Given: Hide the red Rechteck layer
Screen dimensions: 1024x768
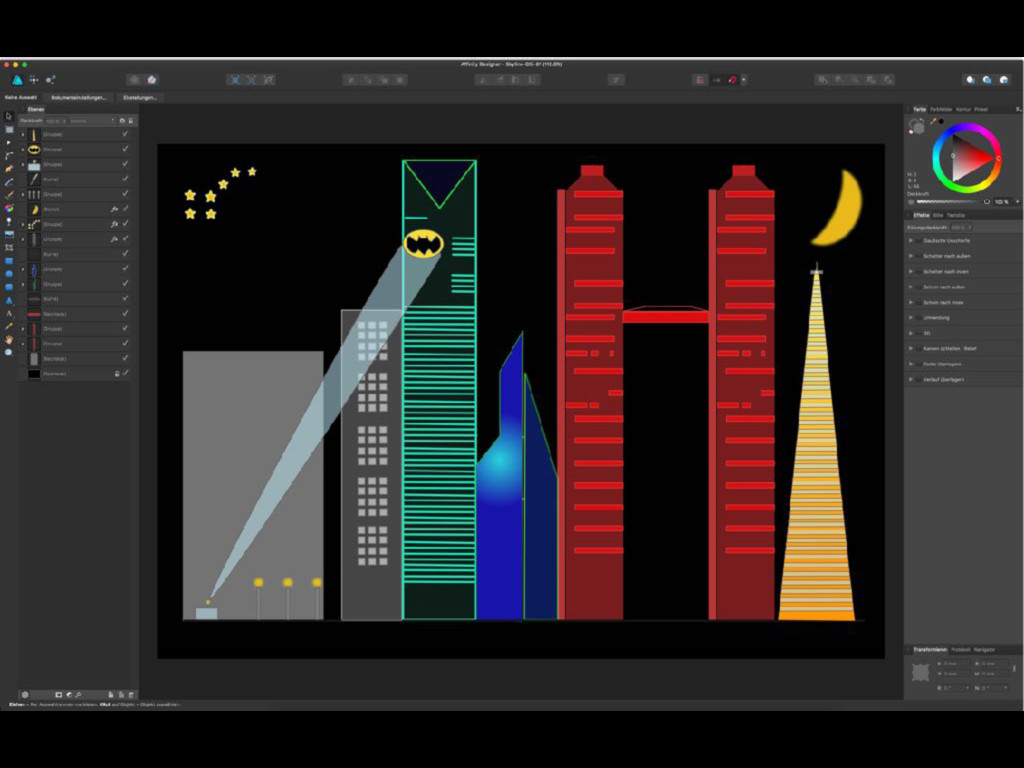Looking at the screenshot, I should coord(125,313).
